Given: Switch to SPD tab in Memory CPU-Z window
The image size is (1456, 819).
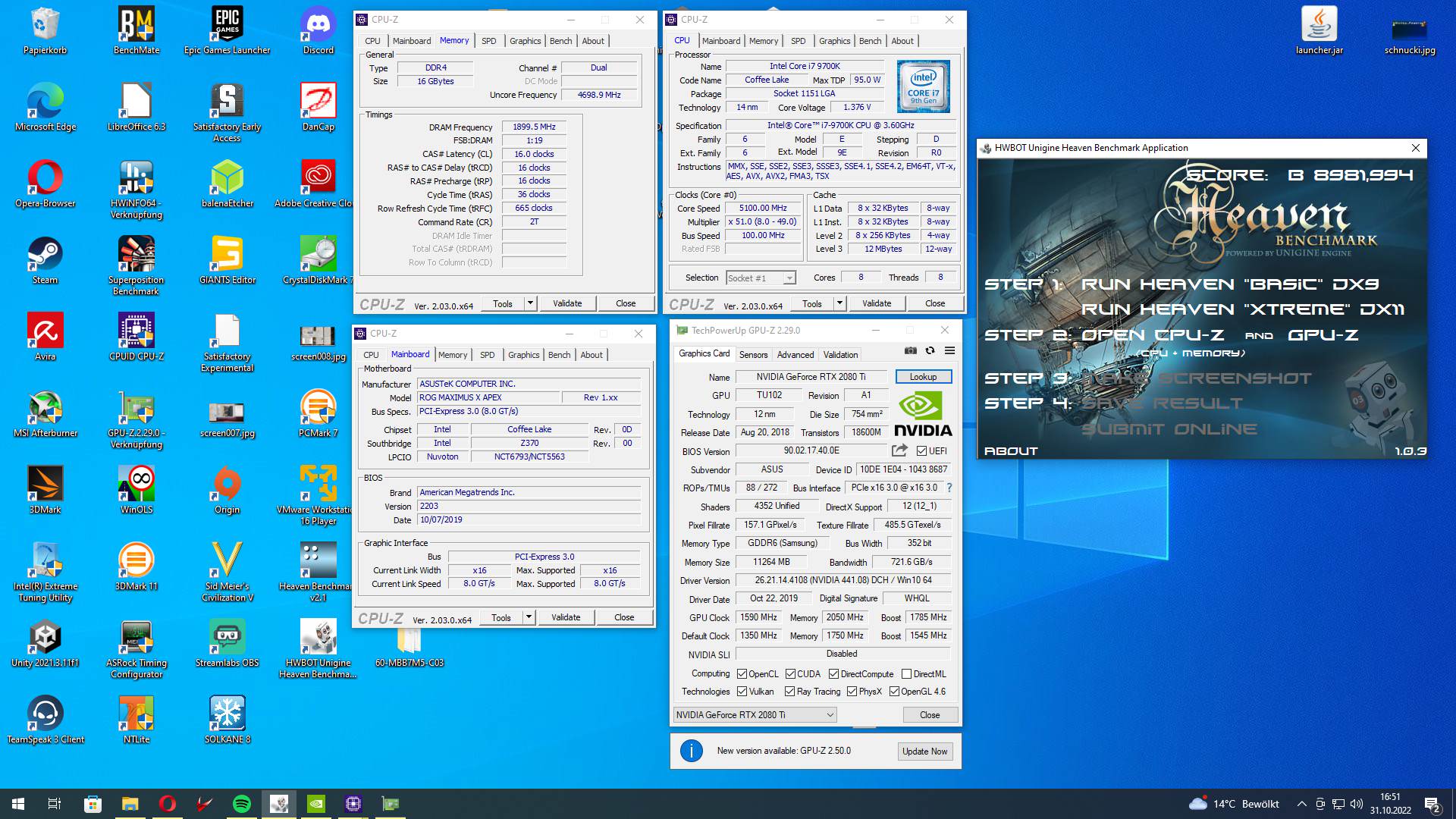Looking at the screenshot, I should tap(489, 41).
